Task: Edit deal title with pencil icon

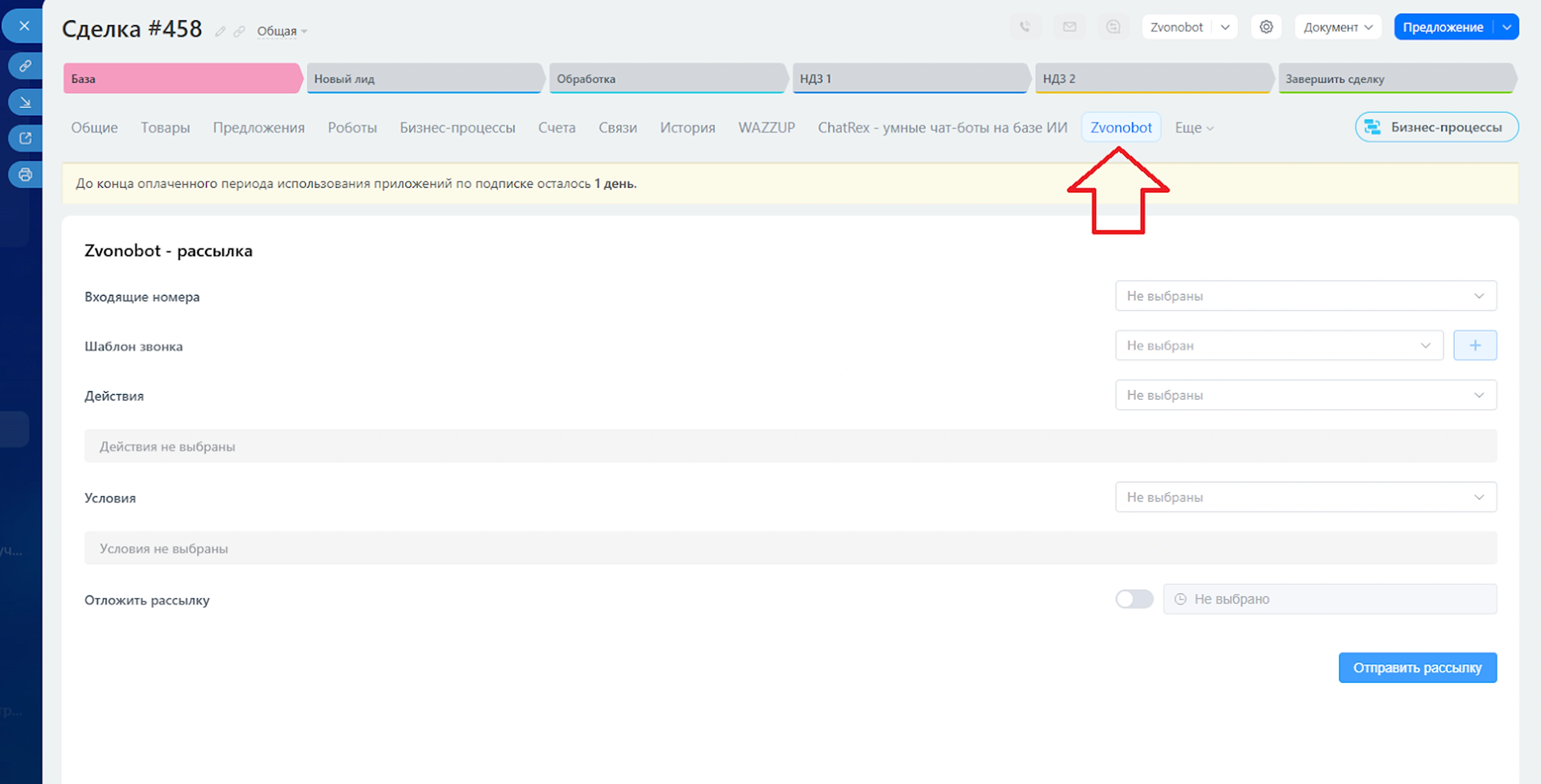Action: [x=221, y=31]
